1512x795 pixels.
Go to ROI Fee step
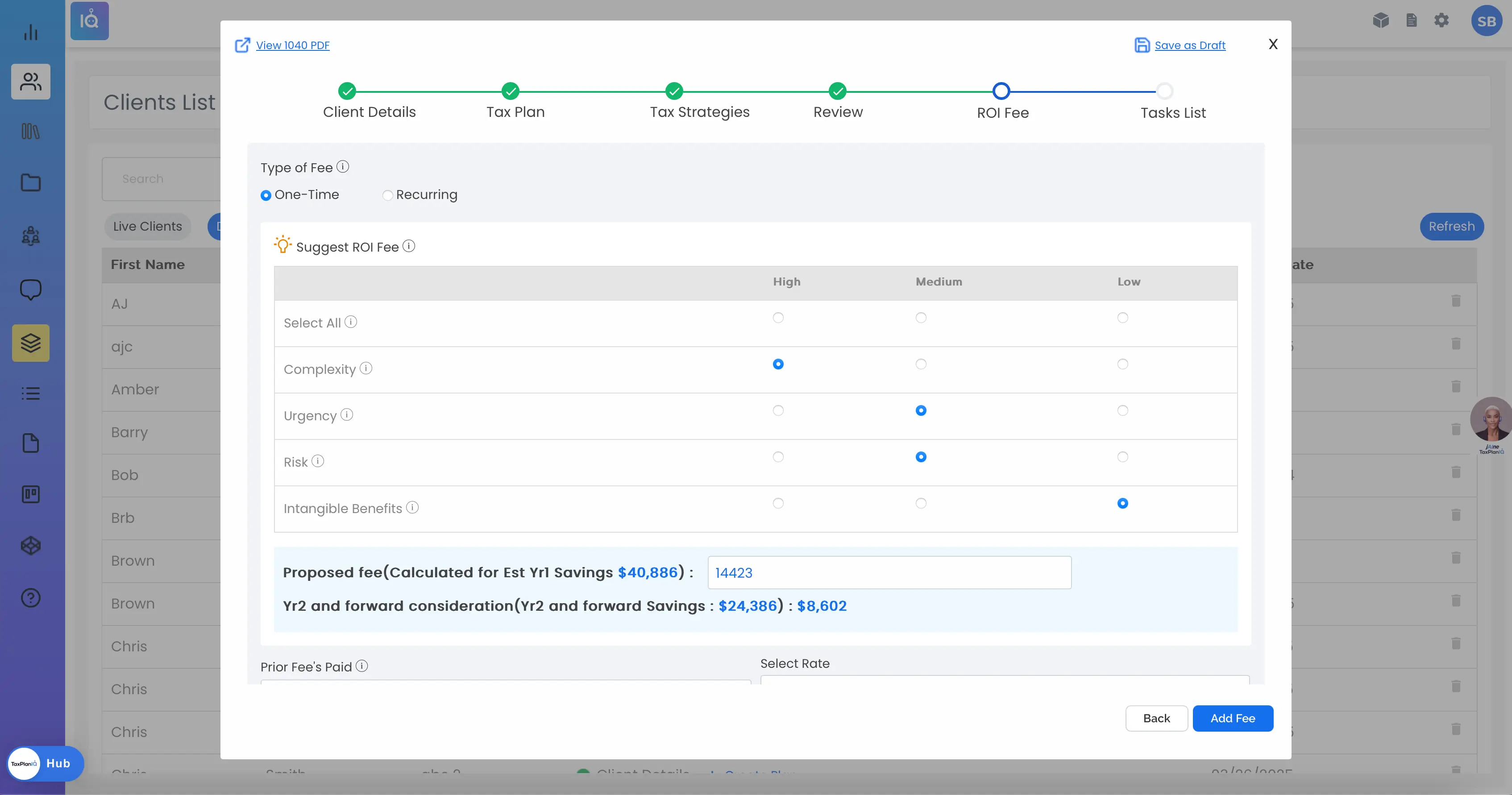coord(1001,91)
